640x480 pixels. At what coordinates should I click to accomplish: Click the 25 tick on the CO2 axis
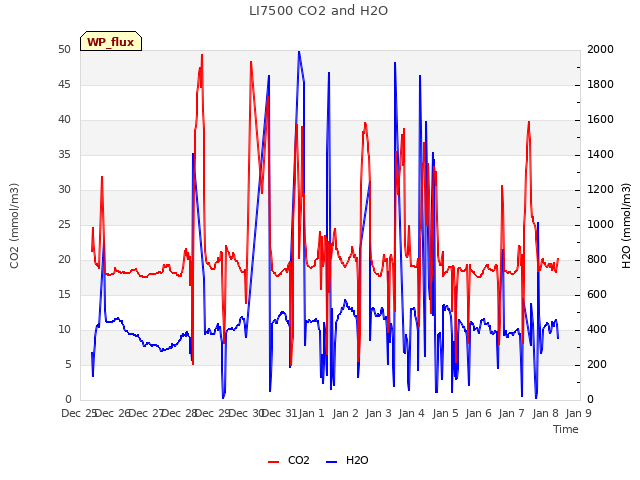[64, 224]
